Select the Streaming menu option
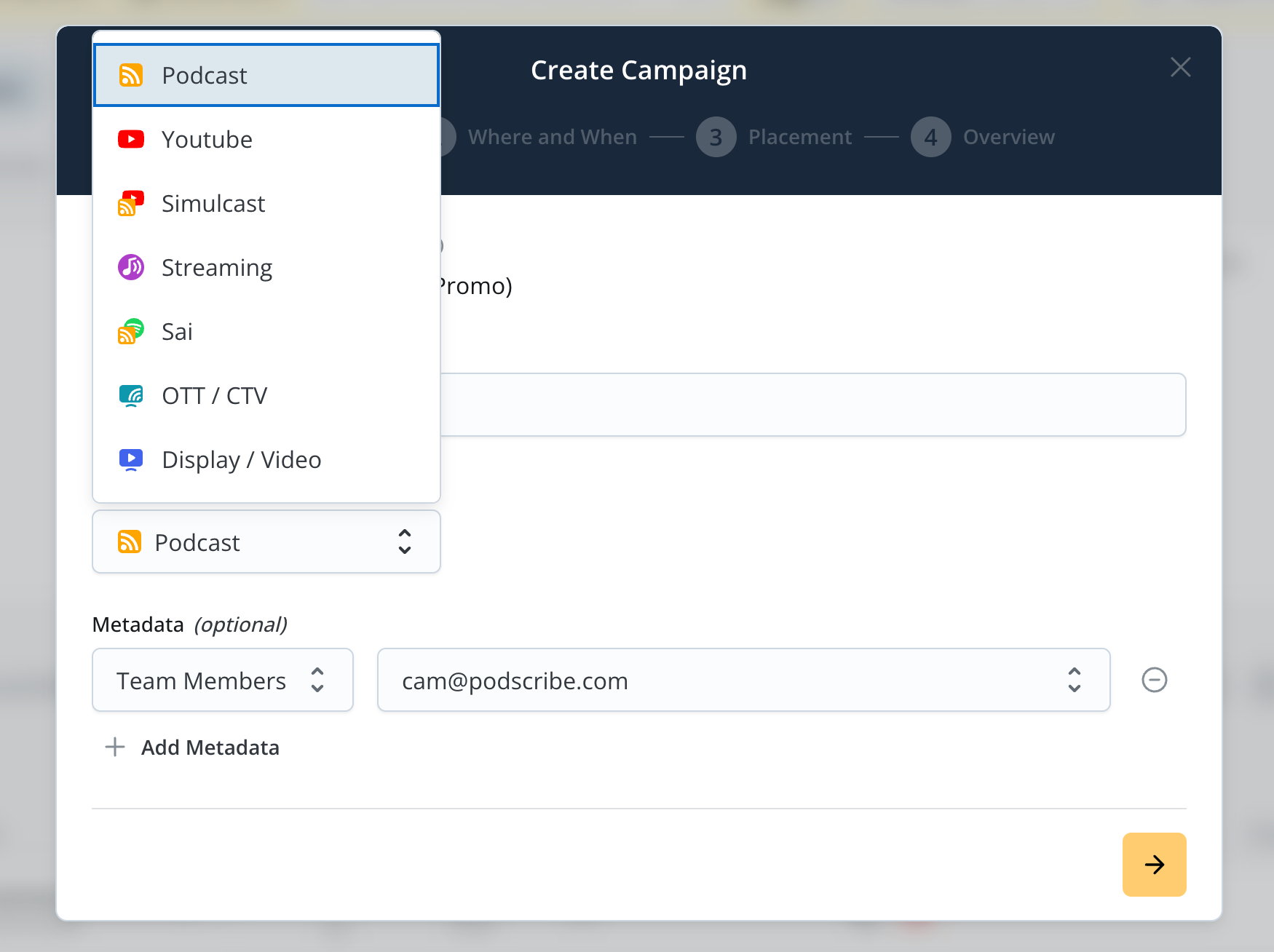Image resolution: width=1274 pixels, height=952 pixels. (217, 268)
